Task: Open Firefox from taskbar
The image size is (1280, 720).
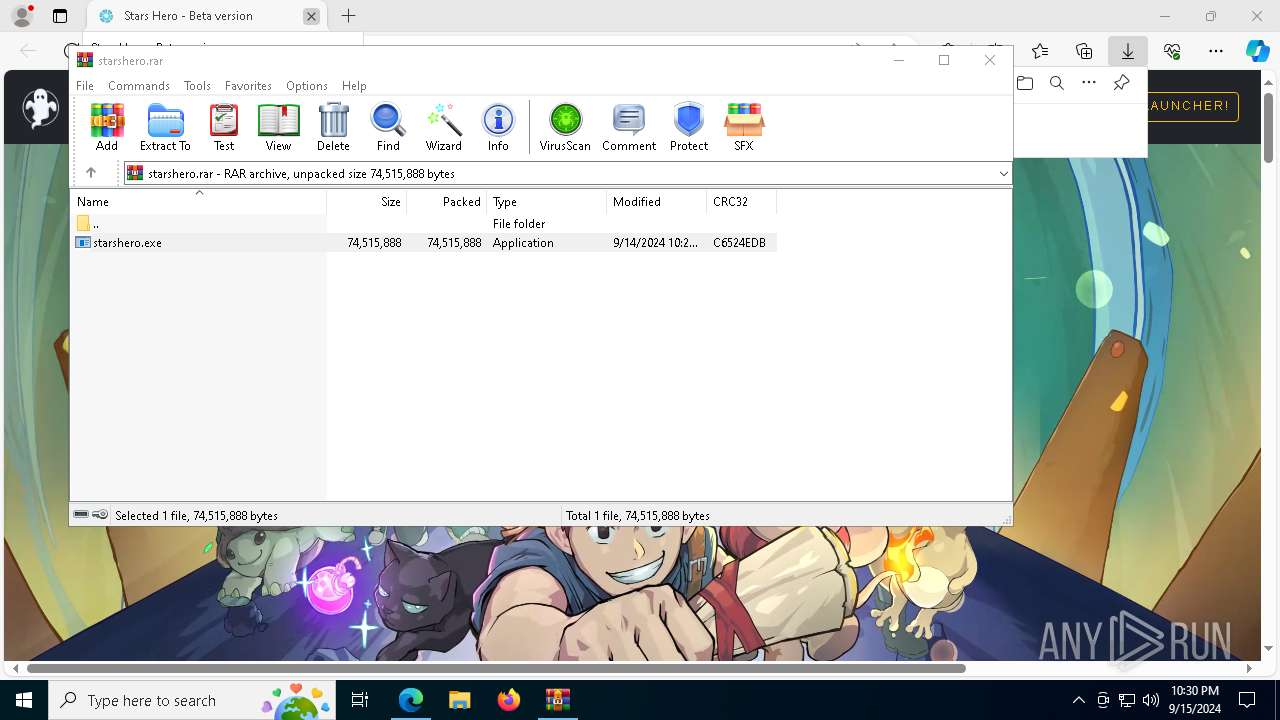Action: tap(508, 700)
